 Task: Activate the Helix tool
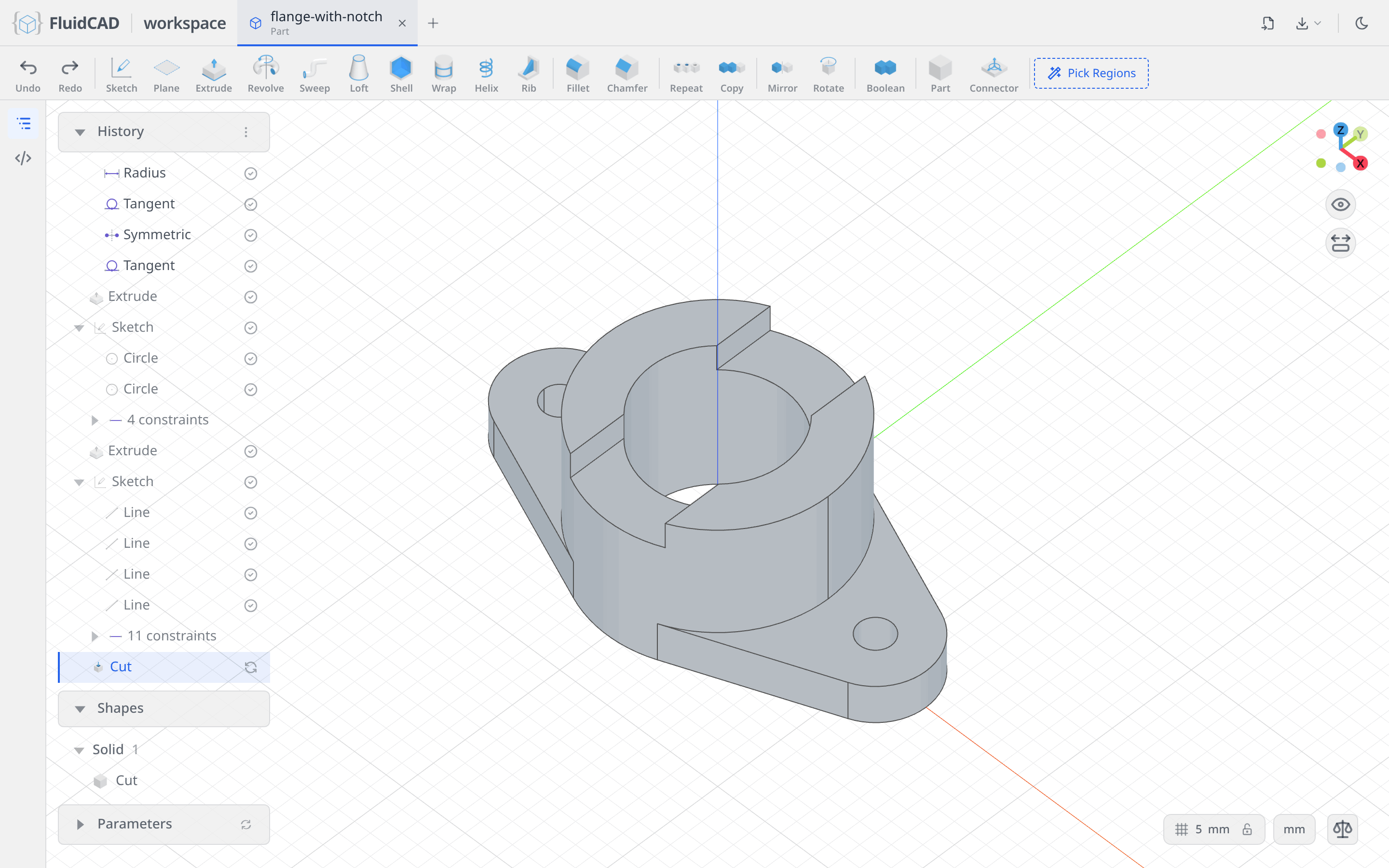[x=486, y=73]
